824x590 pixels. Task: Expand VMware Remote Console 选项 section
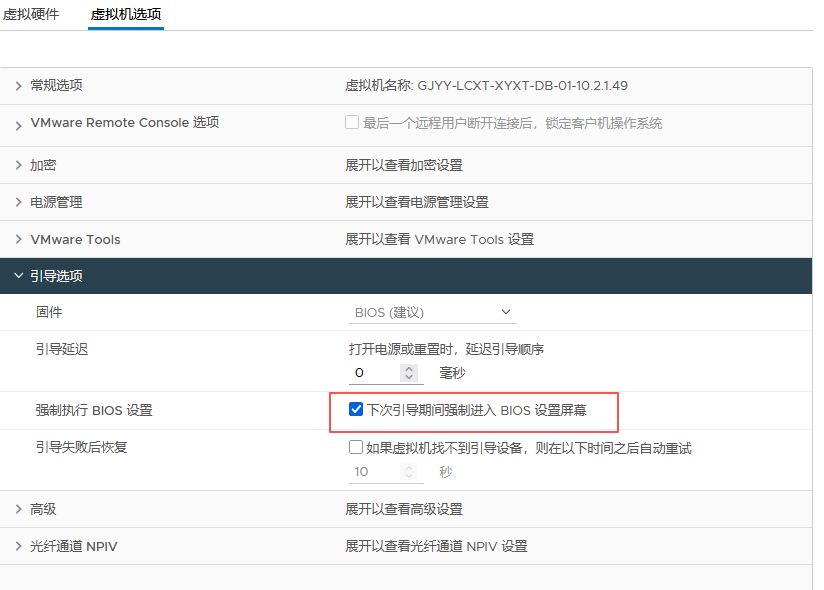18,124
